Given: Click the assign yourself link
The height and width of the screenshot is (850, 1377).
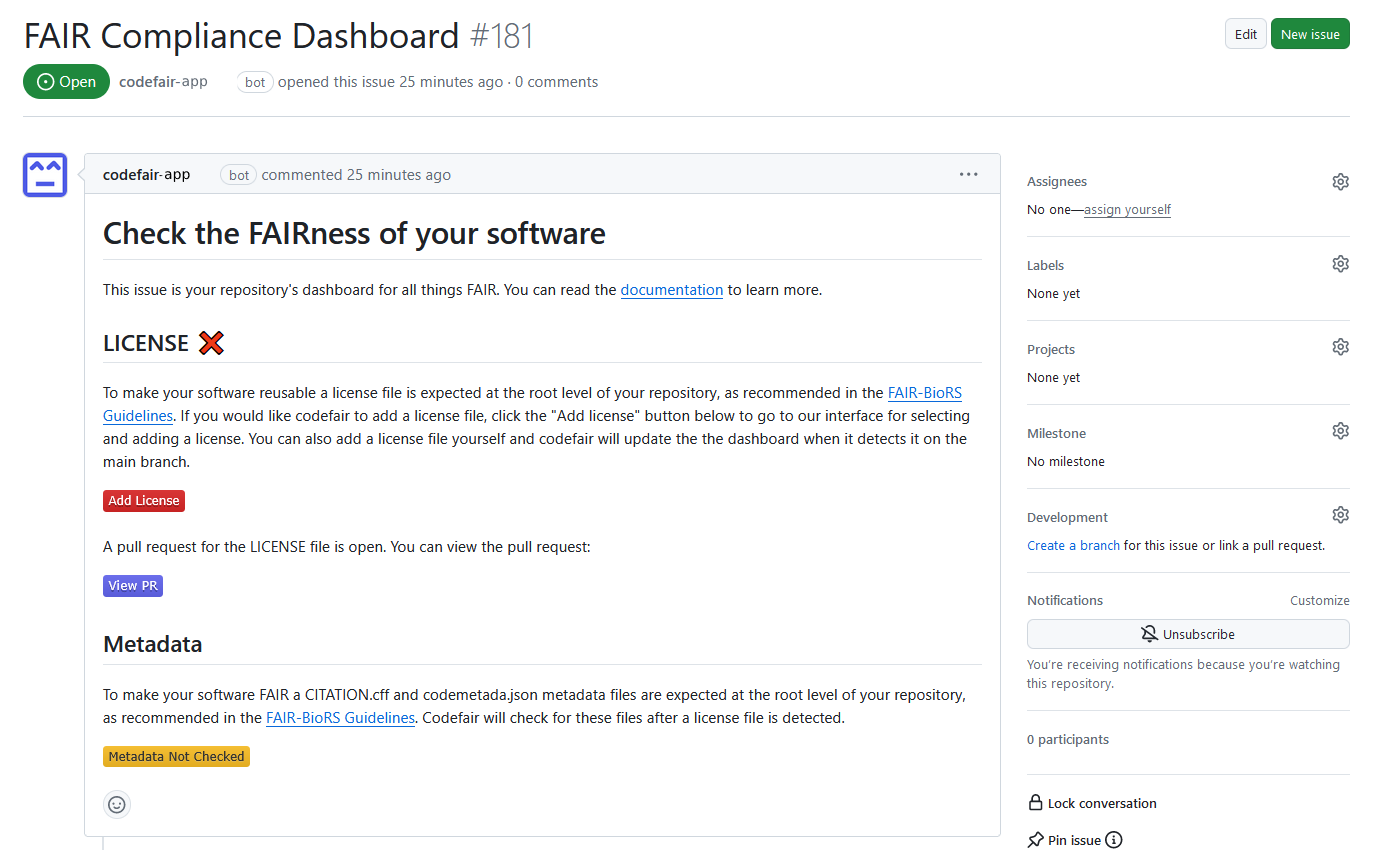Looking at the screenshot, I should point(1127,210).
